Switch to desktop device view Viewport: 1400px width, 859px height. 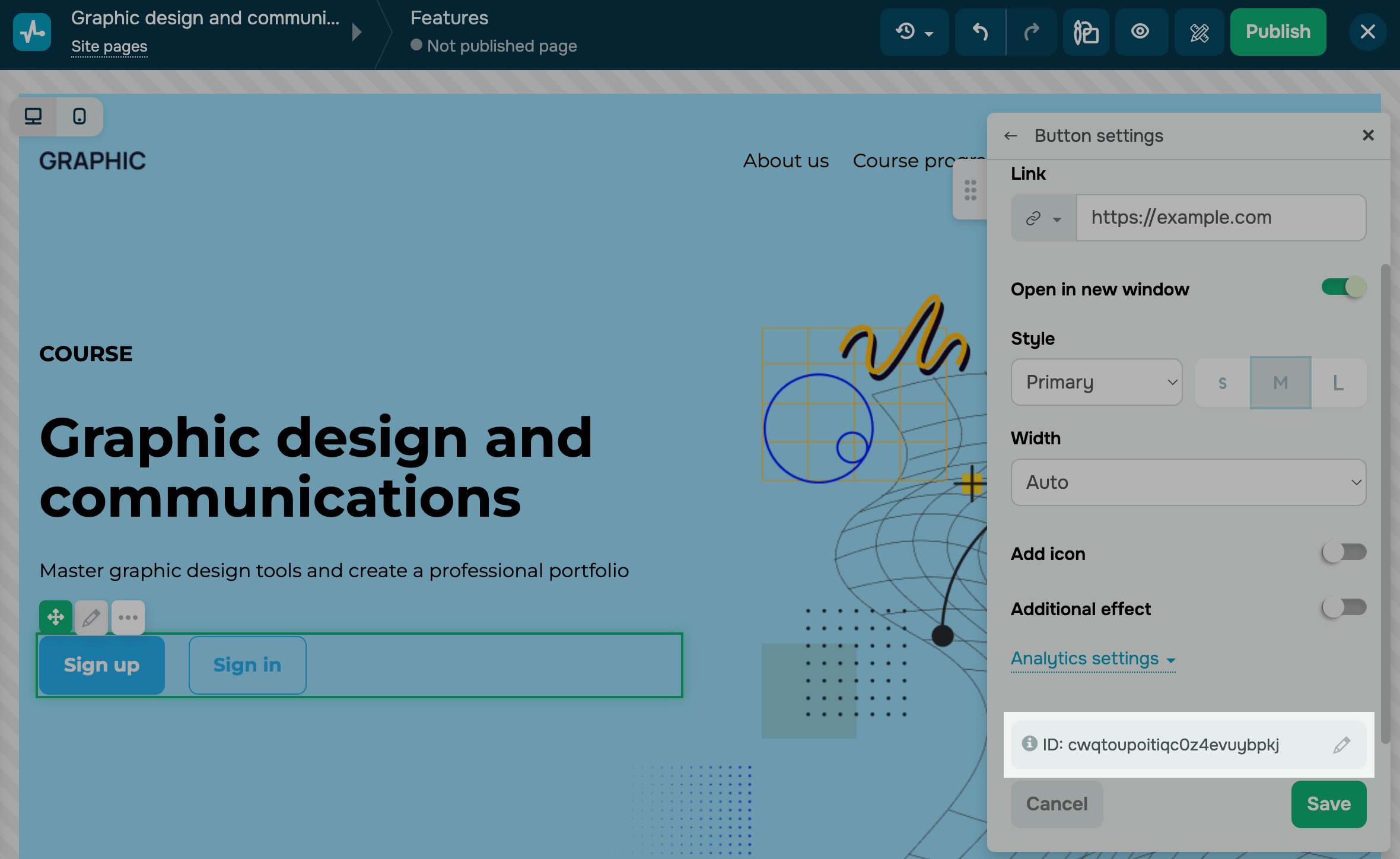click(x=33, y=116)
